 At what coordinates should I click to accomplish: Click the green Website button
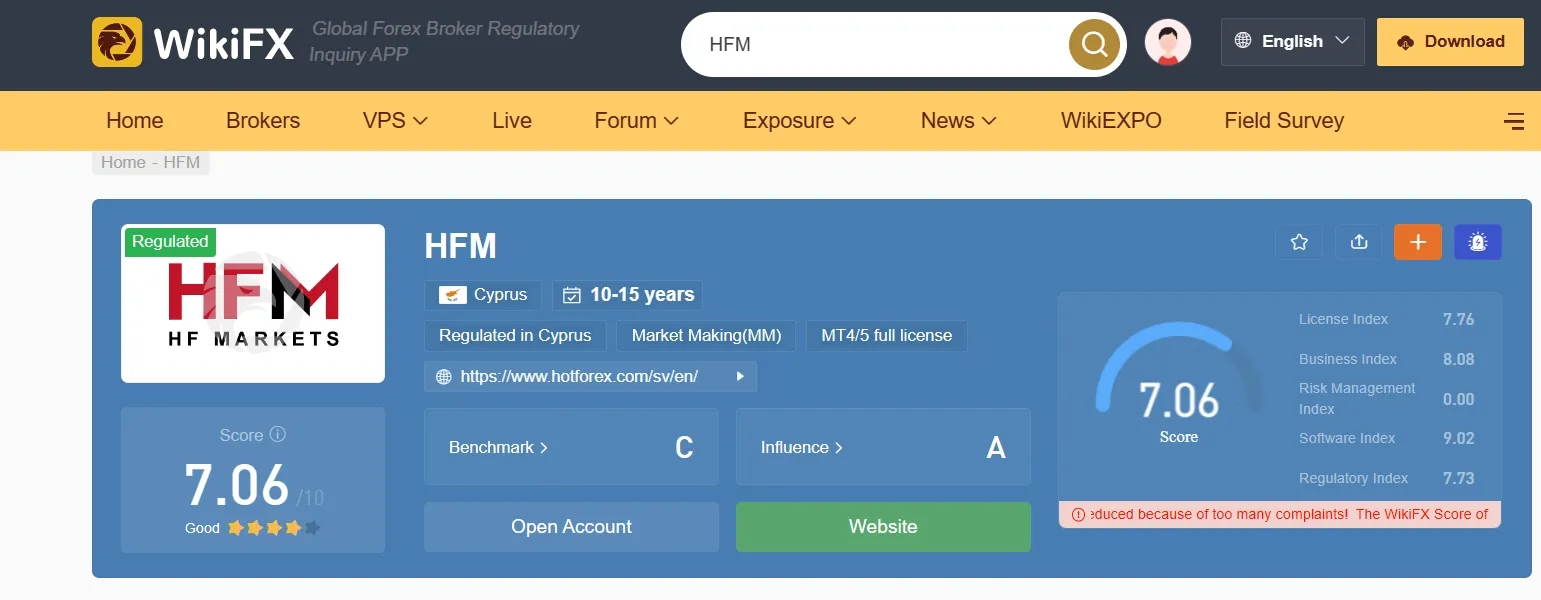point(883,527)
